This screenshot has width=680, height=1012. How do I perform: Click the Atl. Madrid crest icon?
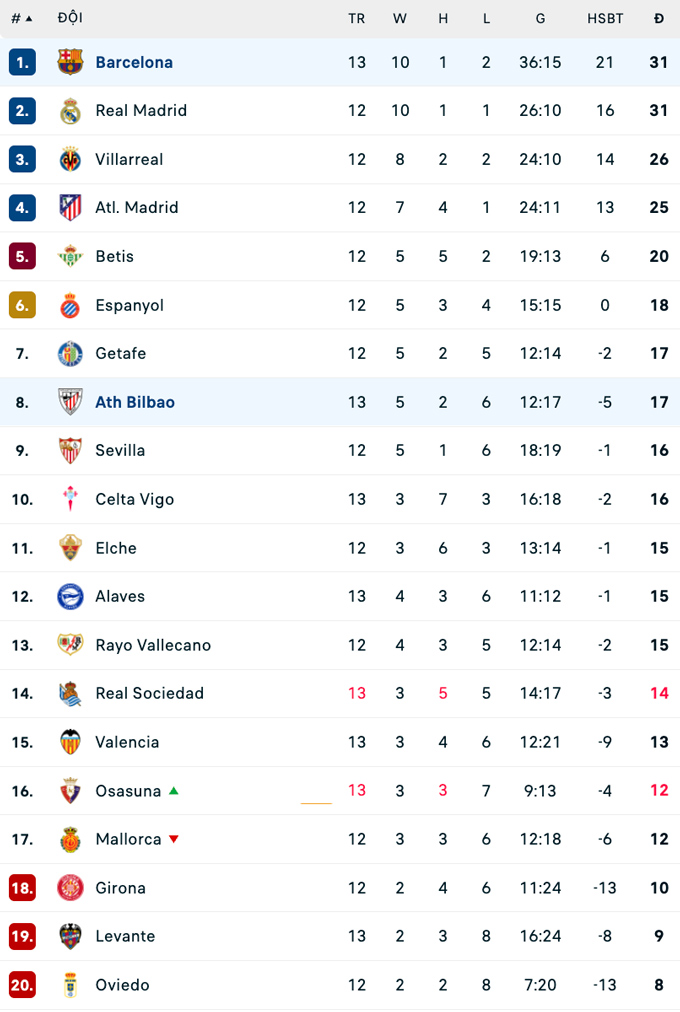coord(70,208)
